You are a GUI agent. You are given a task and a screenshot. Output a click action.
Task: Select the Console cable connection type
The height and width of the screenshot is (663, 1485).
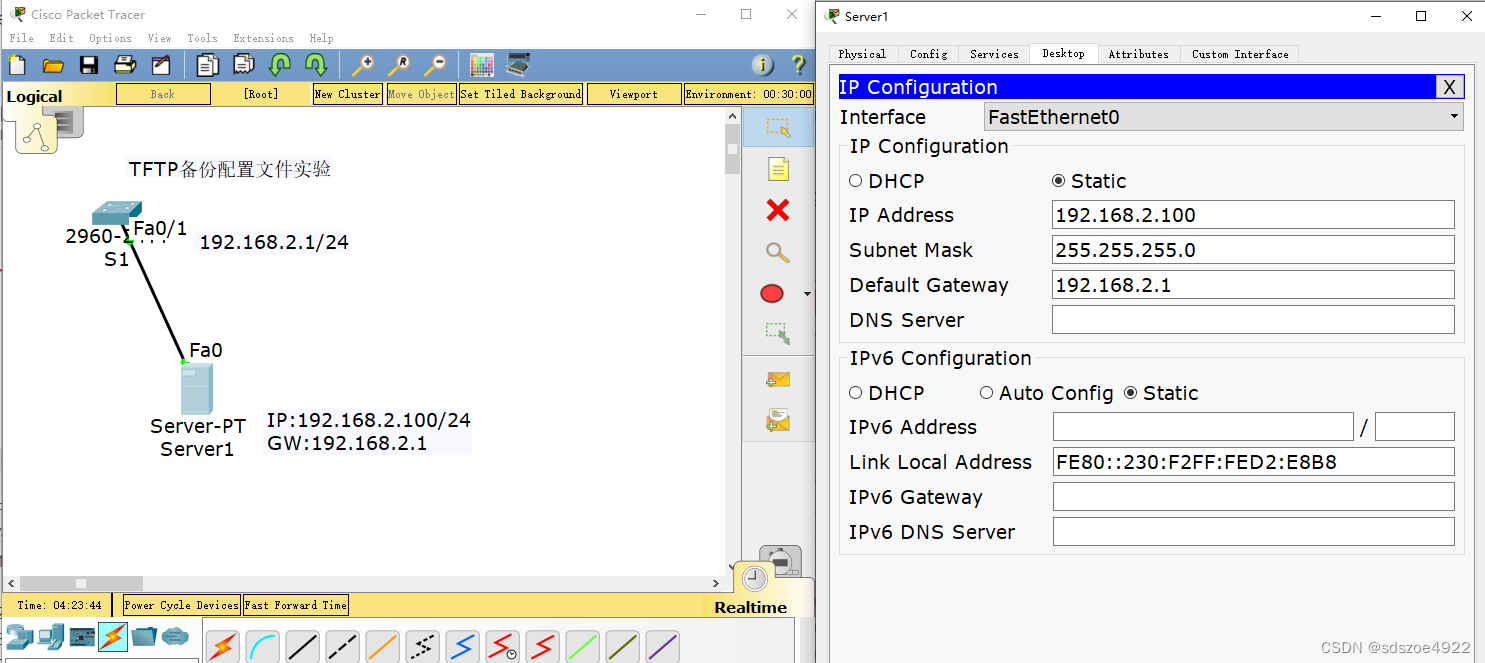tap(262, 646)
